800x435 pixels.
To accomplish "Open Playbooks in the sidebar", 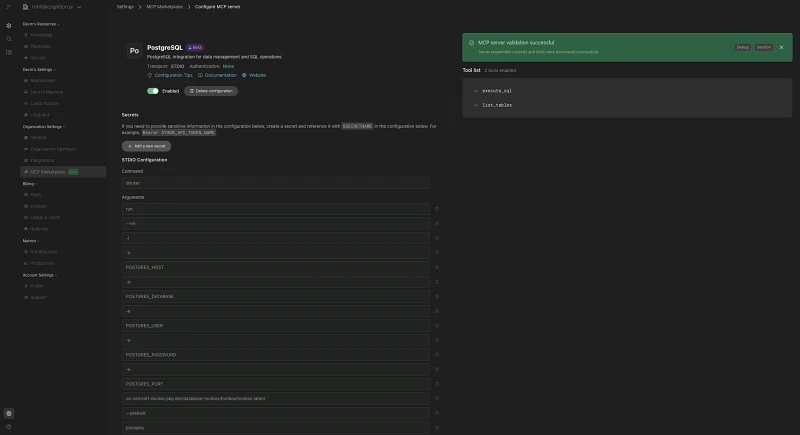I will coord(40,46).
